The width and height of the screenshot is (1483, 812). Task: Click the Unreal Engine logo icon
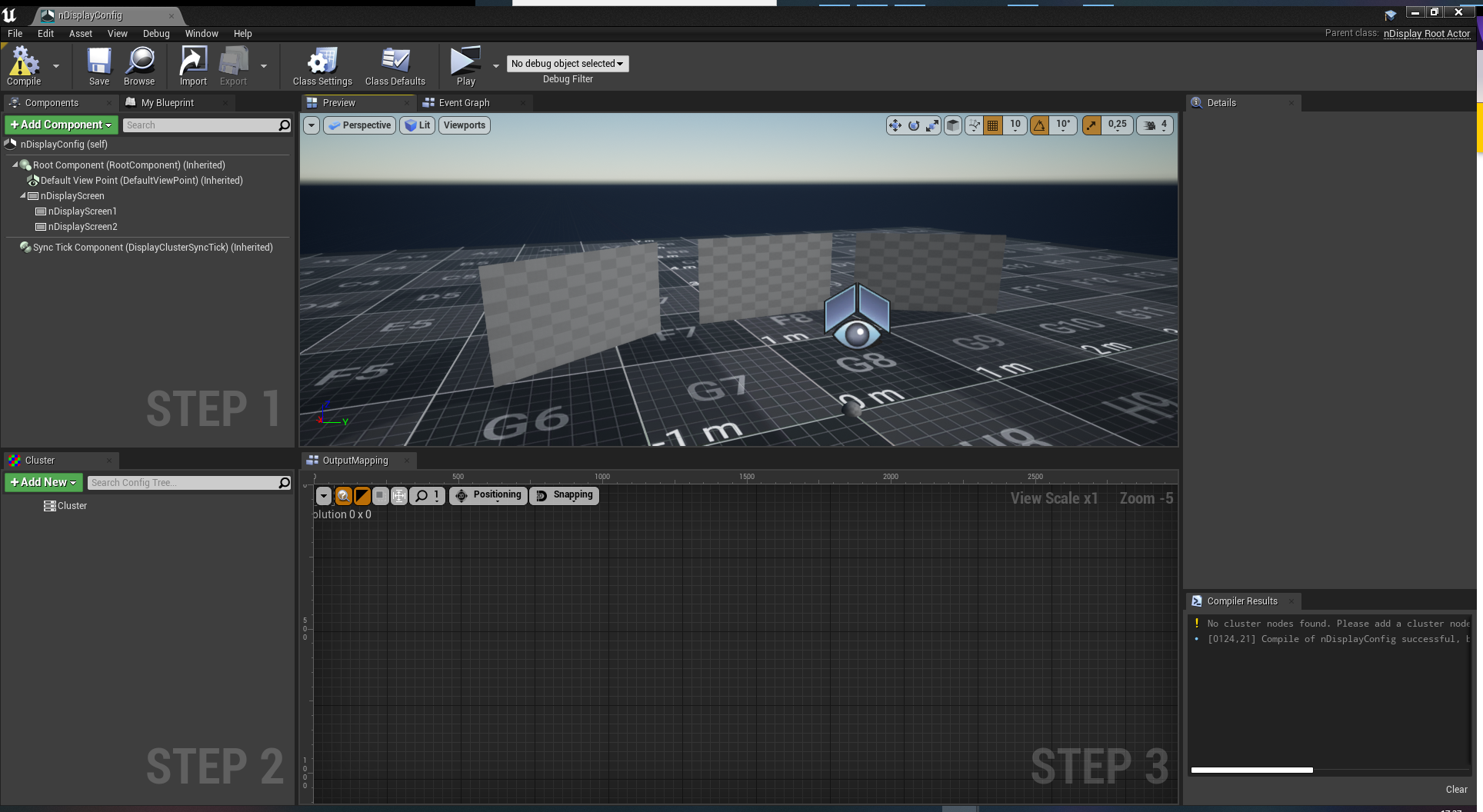[9, 15]
